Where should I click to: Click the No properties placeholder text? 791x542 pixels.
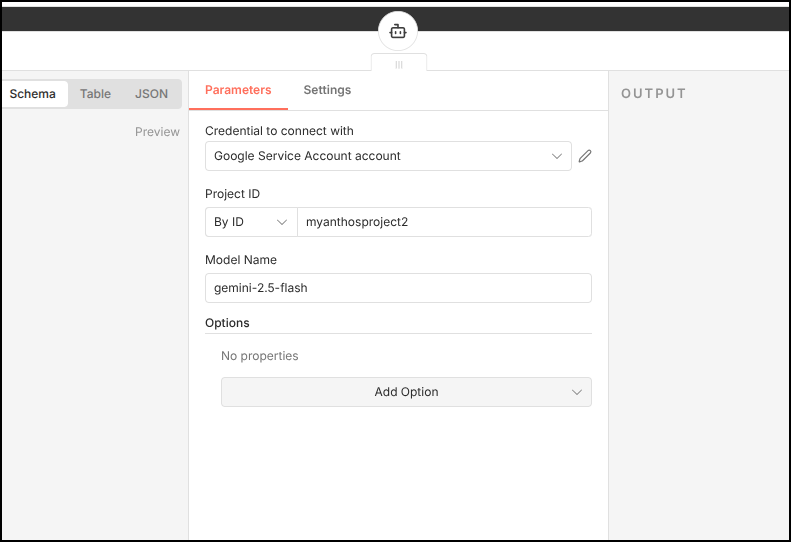click(x=259, y=356)
